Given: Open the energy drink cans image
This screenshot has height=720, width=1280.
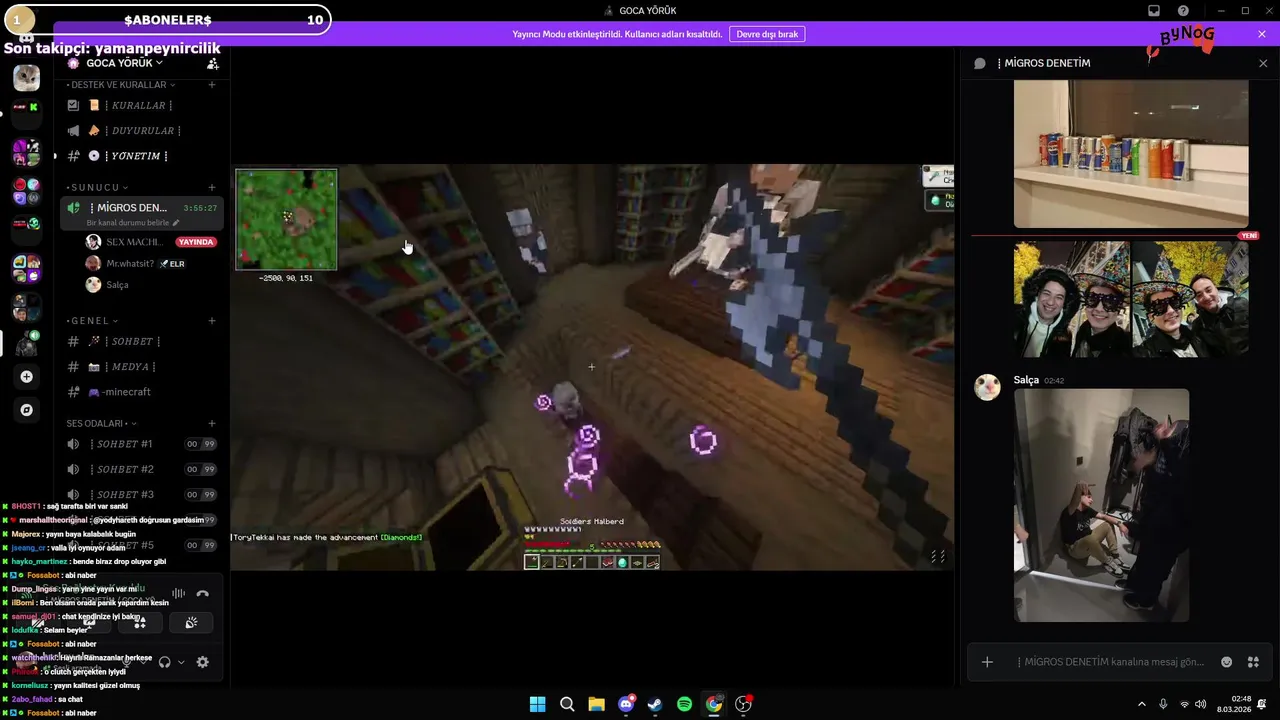Looking at the screenshot, I should pyautogui.click(x=1131, y=154).
